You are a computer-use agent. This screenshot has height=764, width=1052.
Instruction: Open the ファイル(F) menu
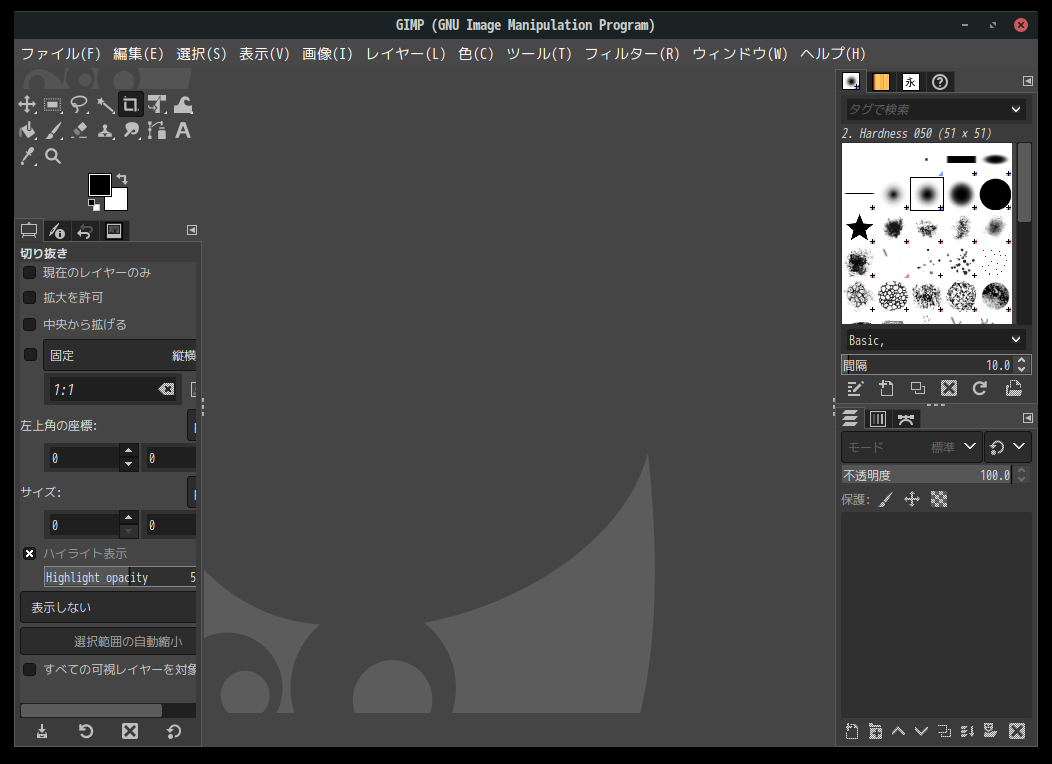coord(60,54)
